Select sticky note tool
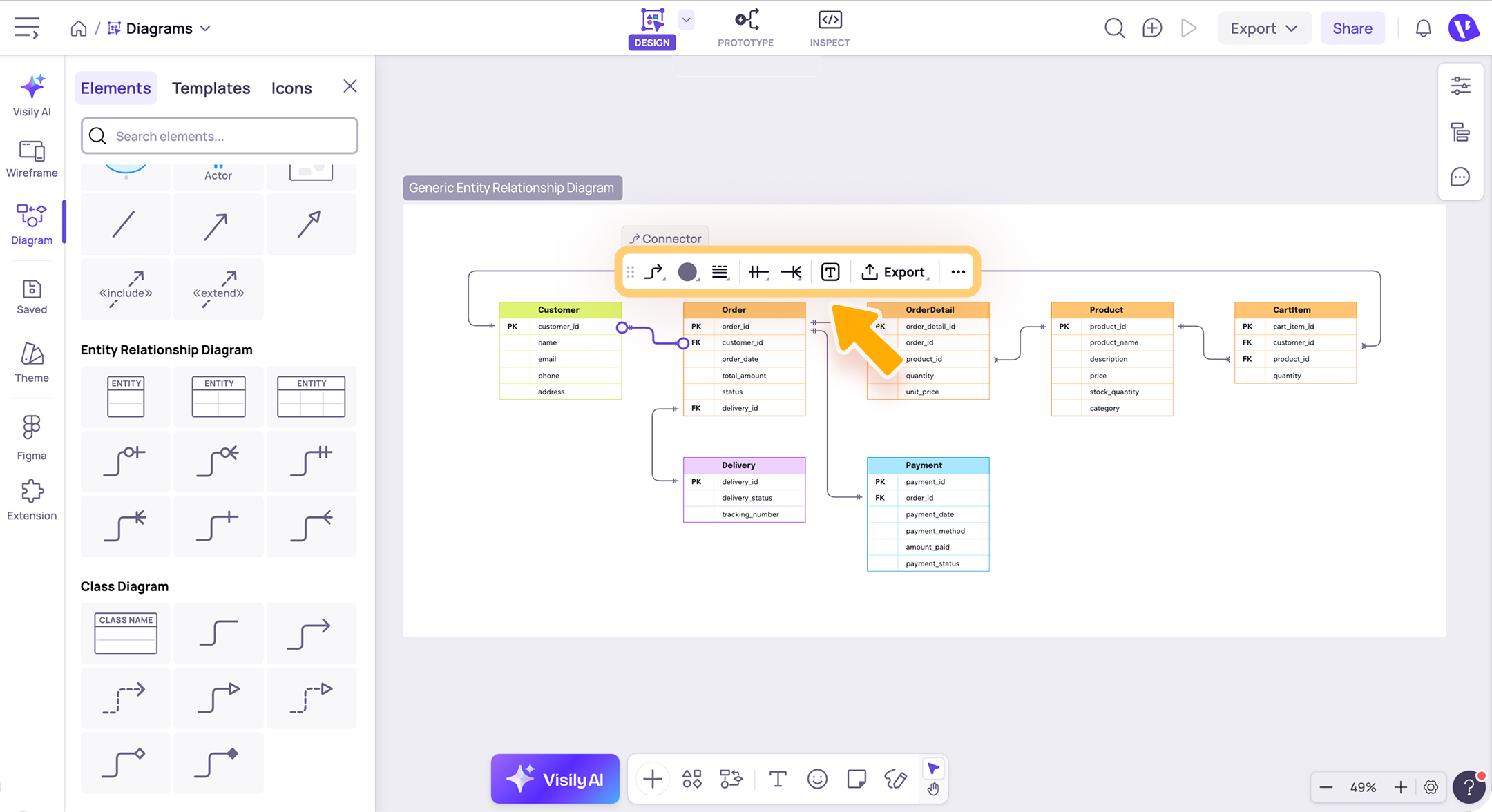This screenshot has height=812, width=1492. 857,779
